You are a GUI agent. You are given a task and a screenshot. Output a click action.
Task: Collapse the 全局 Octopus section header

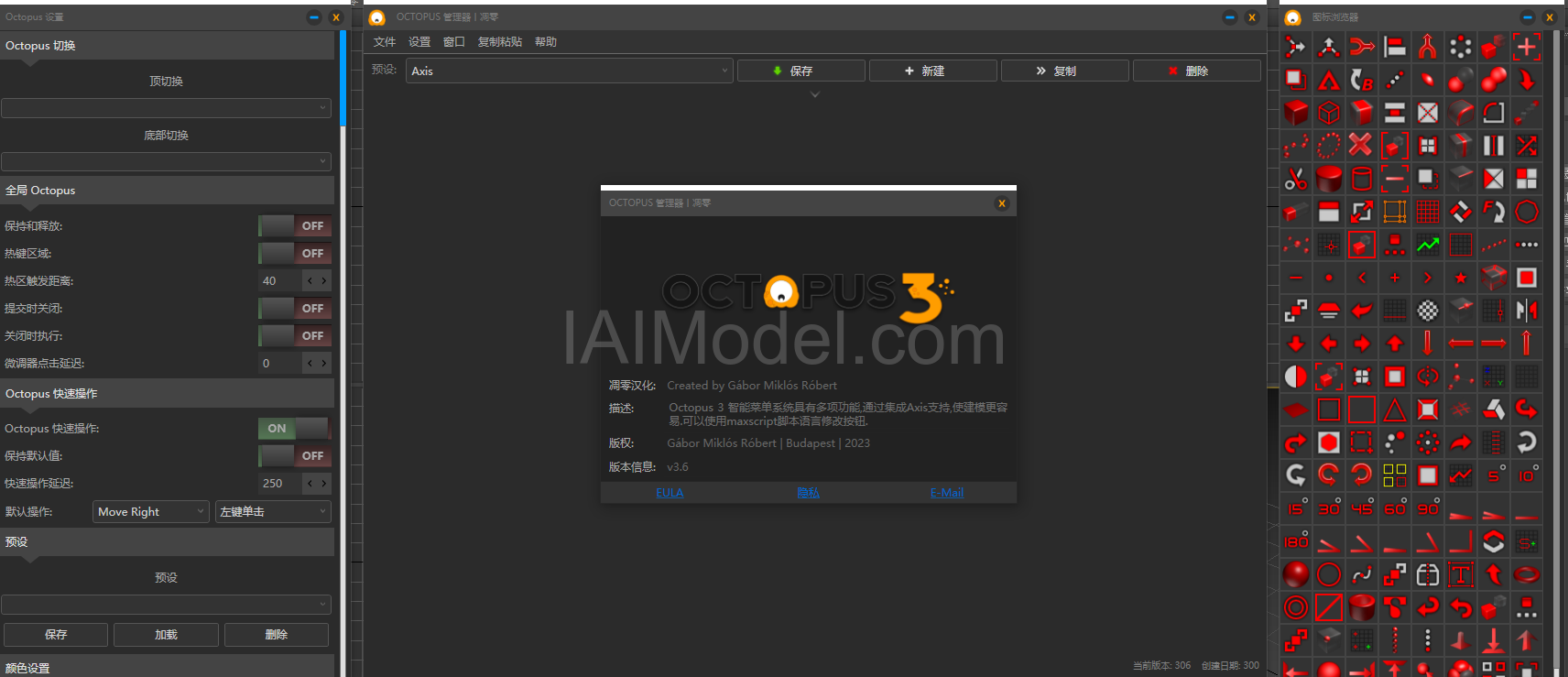tap(167, 191)
